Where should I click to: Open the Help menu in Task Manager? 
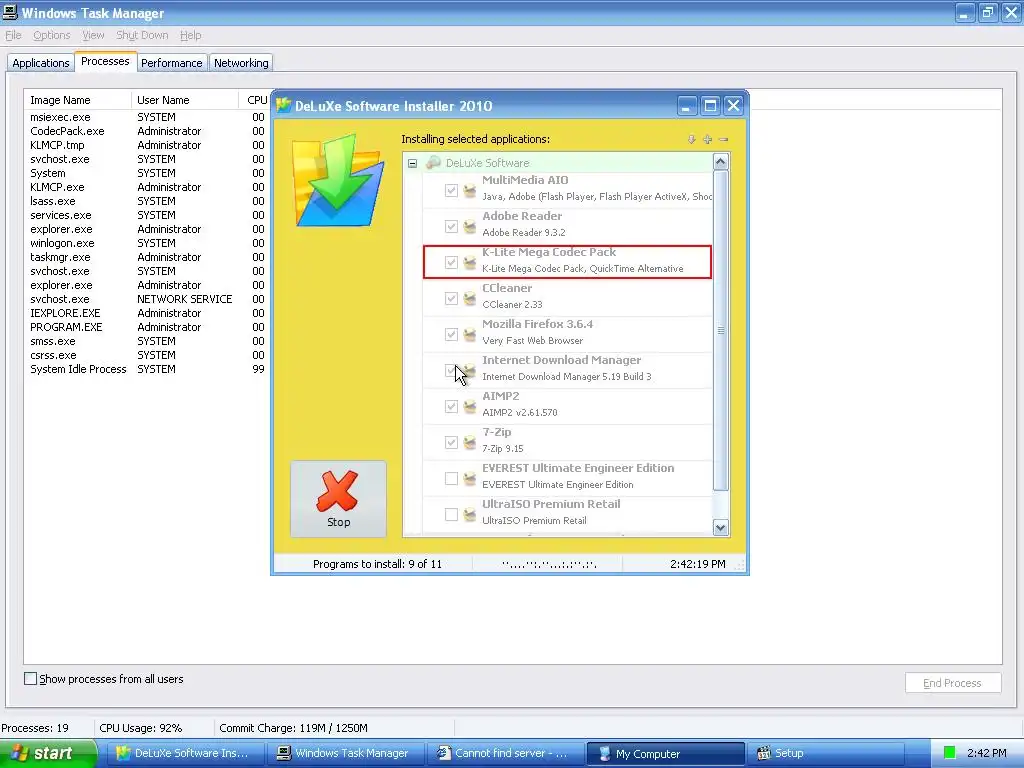point(190,35)
